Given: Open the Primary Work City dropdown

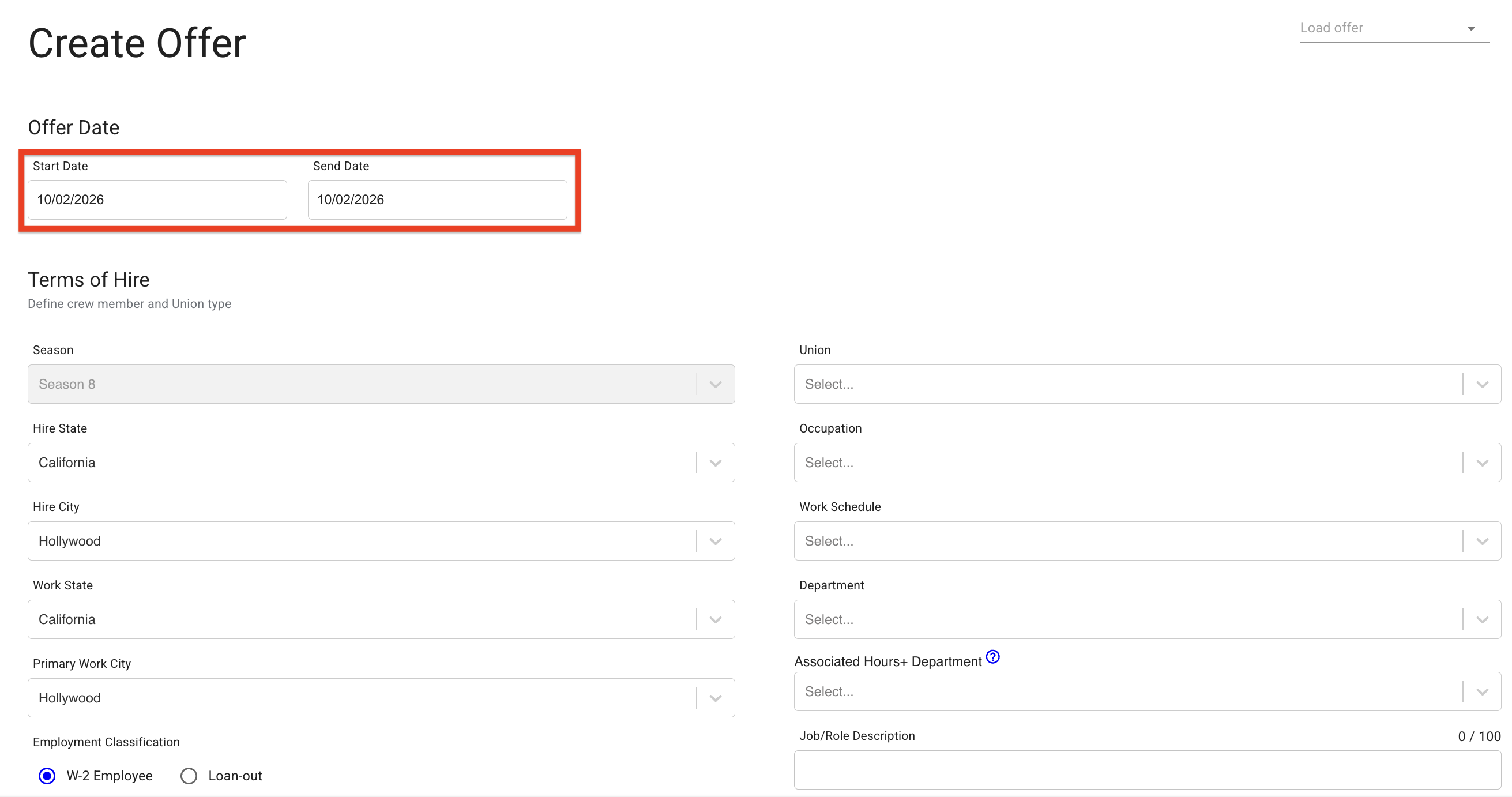Looking at the screenshot, I should (x=381, y=698).
